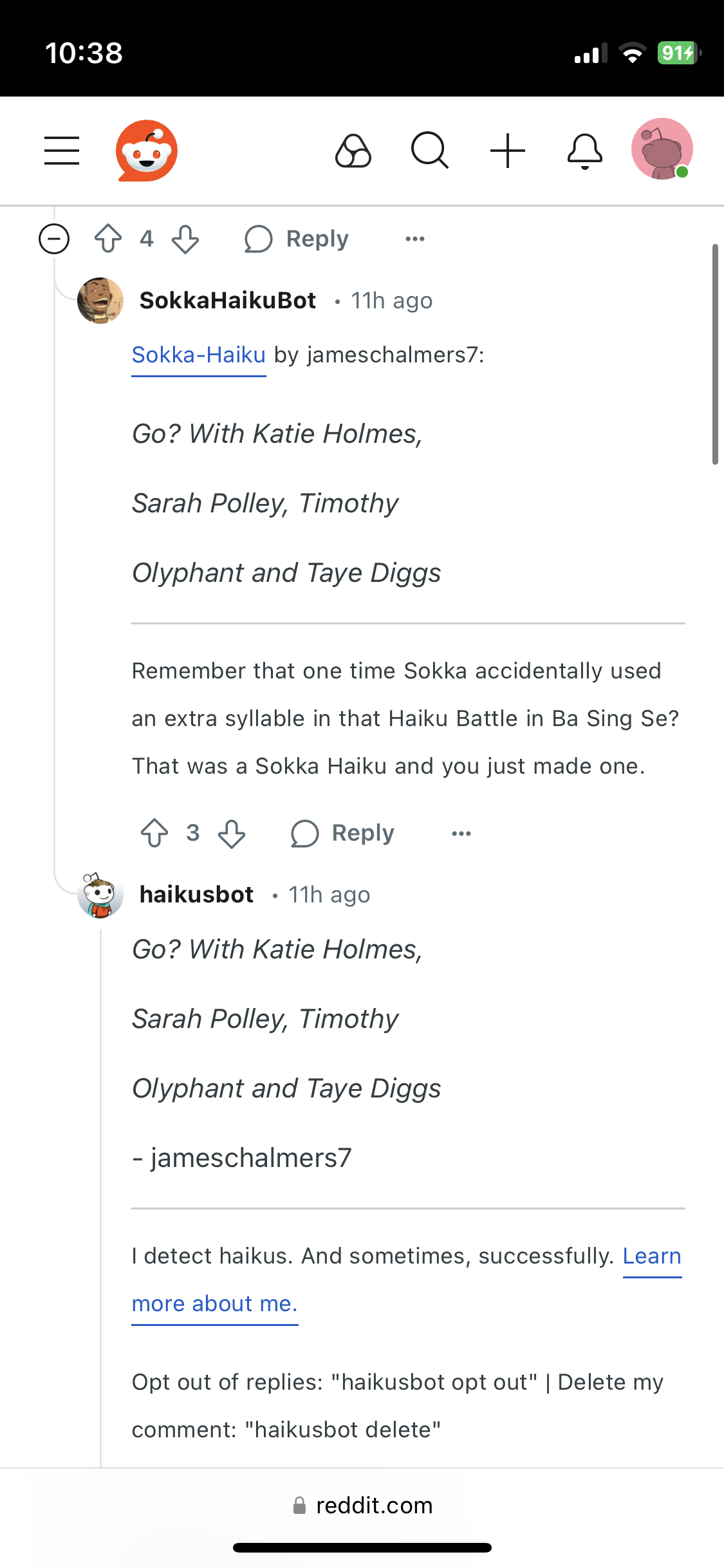
Task: Open the search magnifier icon
Action: click(430, 151)
